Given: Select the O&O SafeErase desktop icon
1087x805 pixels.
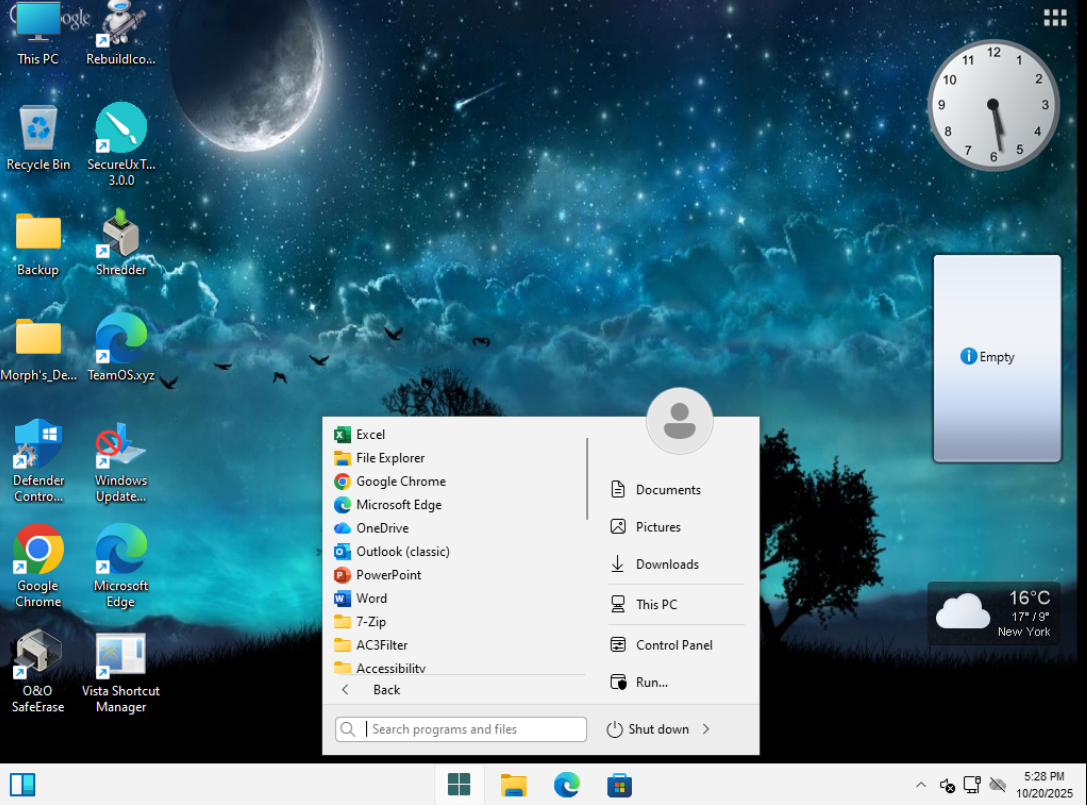Looking at the screenshot, I should [38, 672].
